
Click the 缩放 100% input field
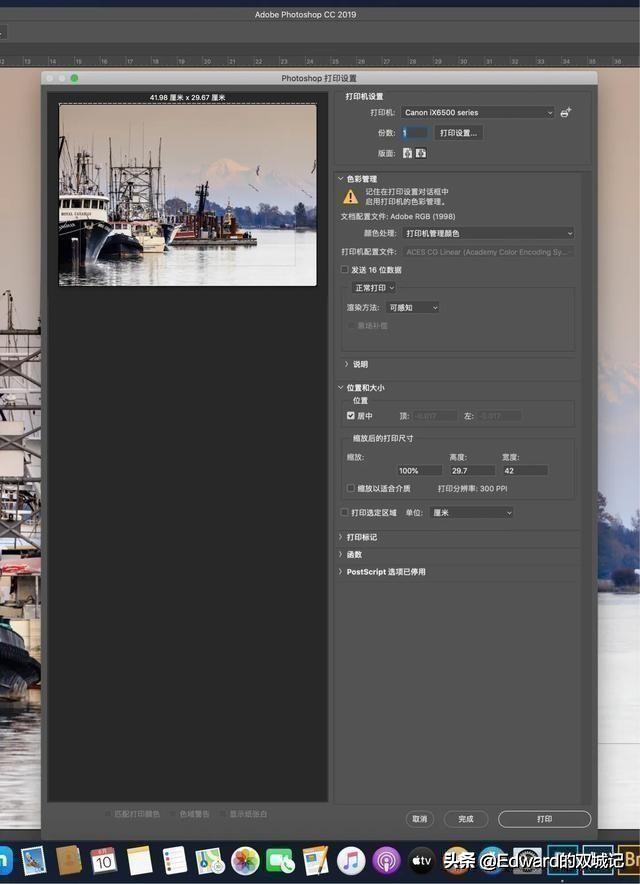[420, 470]
